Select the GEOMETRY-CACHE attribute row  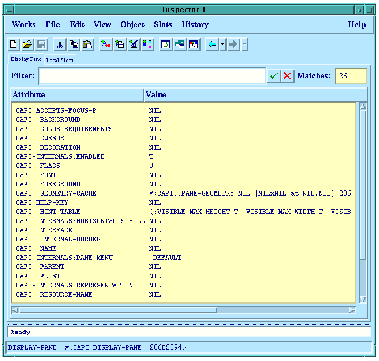(x=184, y=193)
